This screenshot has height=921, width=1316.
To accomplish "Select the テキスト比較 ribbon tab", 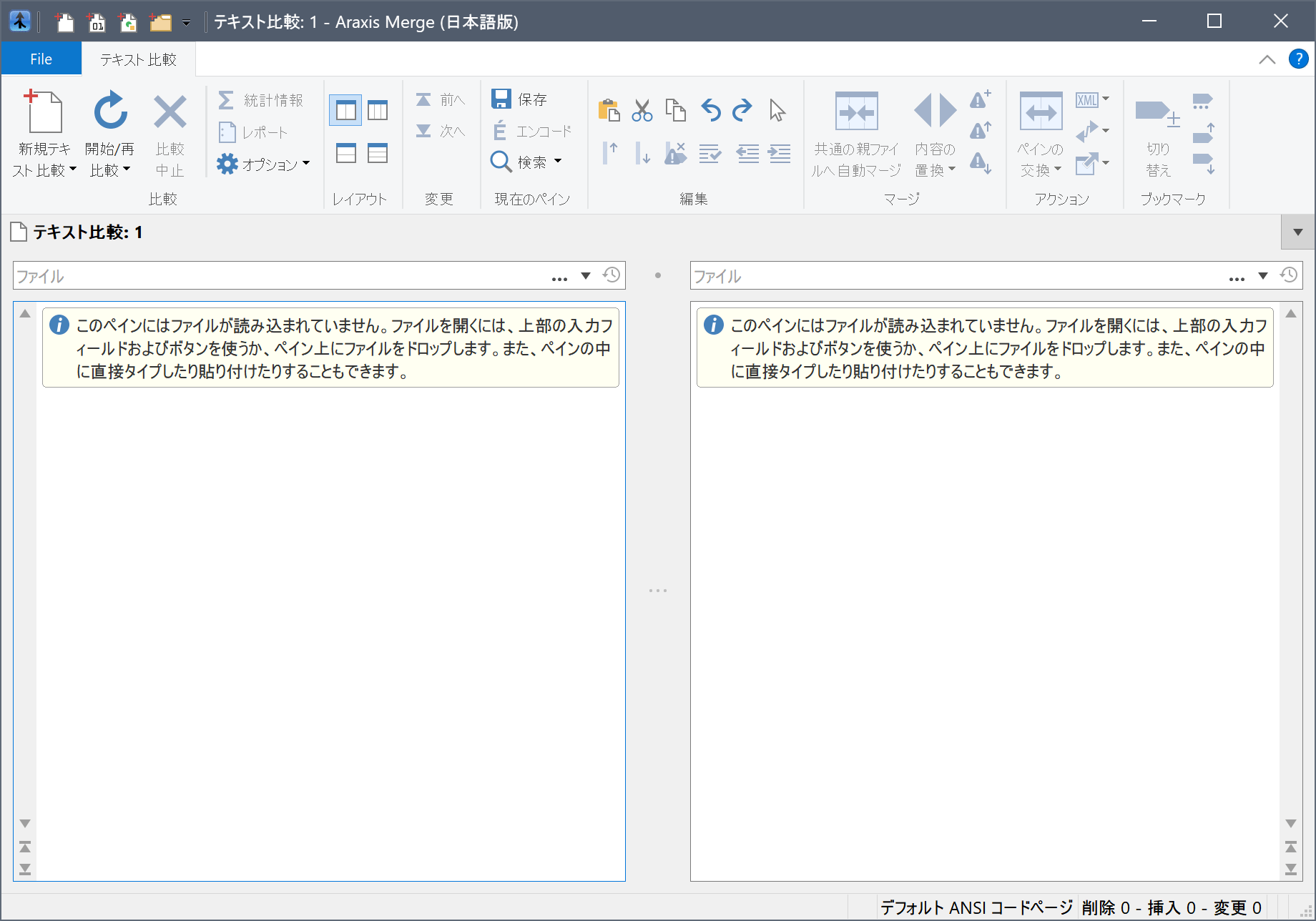I will pos(138,59).
